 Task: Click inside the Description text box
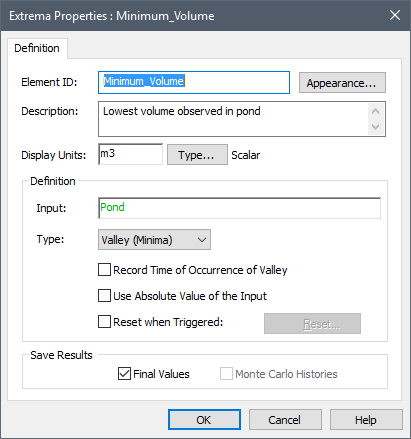pyautogui.click(x=233, y=119)
